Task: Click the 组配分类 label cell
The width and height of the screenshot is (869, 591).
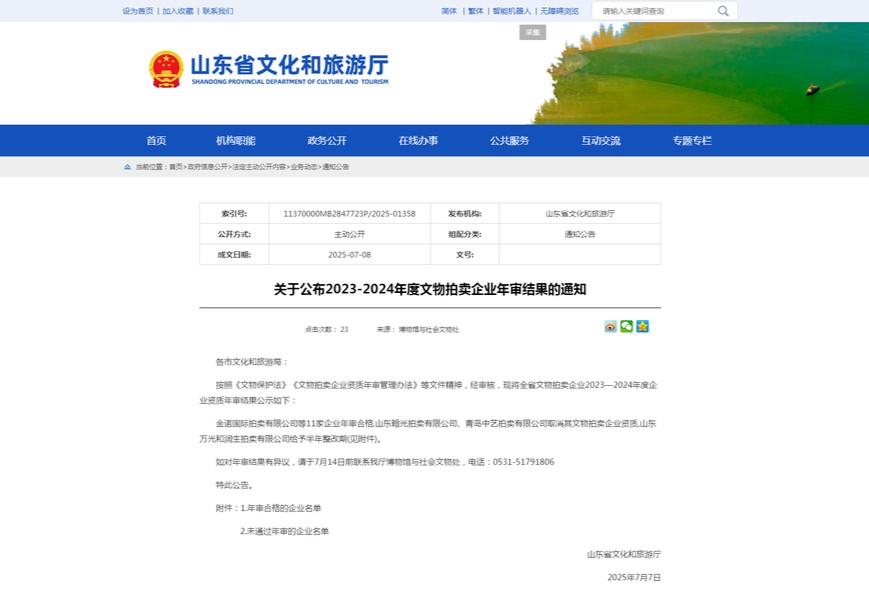Action: click(464, 235)
